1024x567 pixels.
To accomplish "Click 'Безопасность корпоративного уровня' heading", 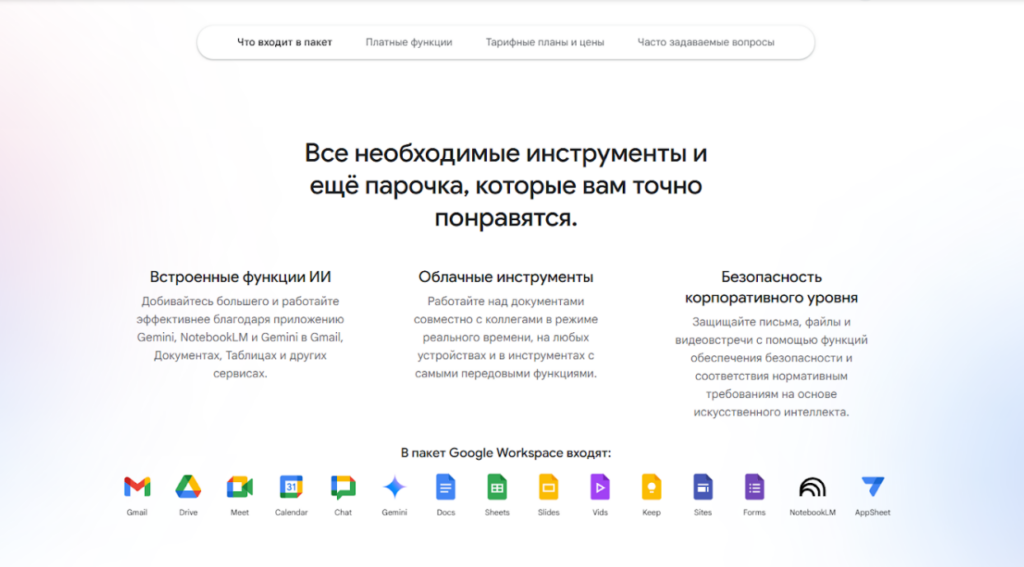I will (x=771, y=287).
